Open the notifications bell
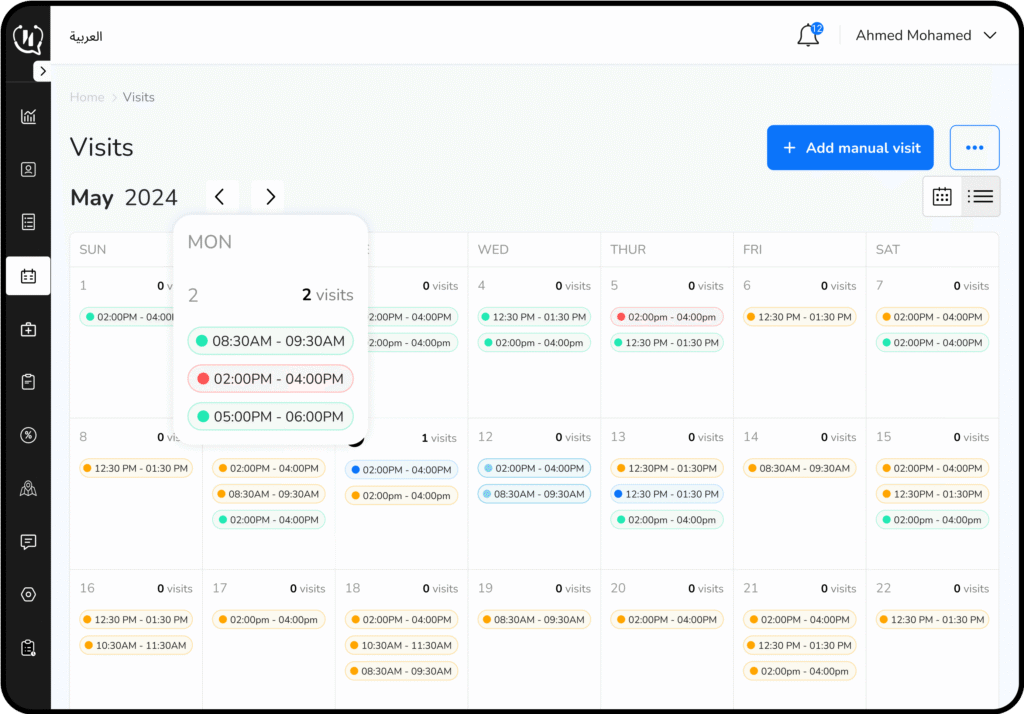The height and width of the screenshot is (714, 1024). click(x=808, y=36)
